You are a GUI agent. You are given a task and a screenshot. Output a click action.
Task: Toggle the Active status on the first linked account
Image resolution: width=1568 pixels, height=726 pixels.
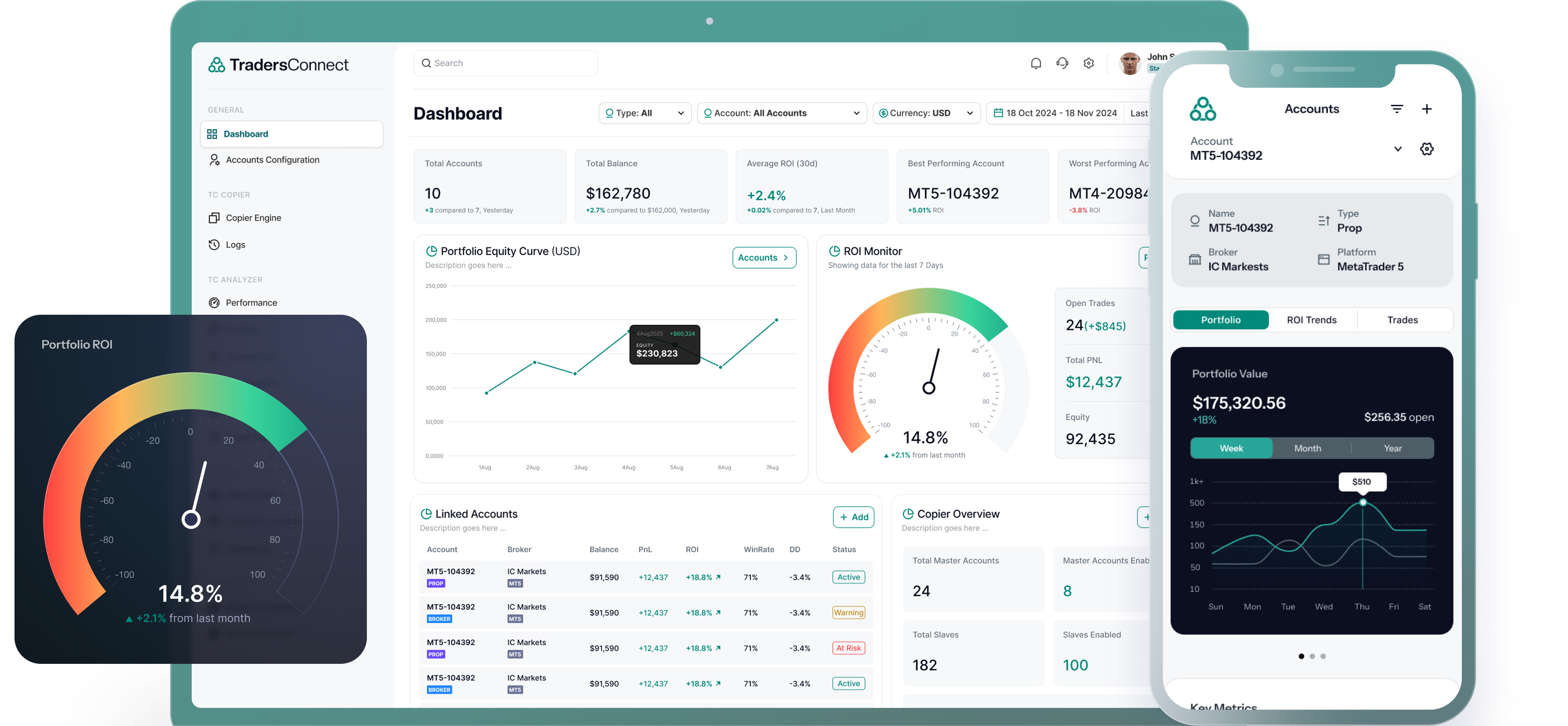[848, 577]
